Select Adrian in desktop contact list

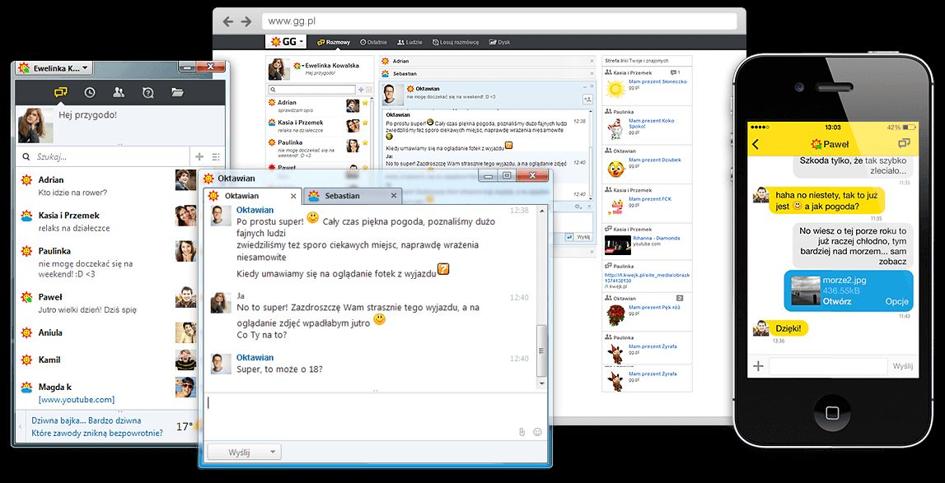[x=107, y=185]
